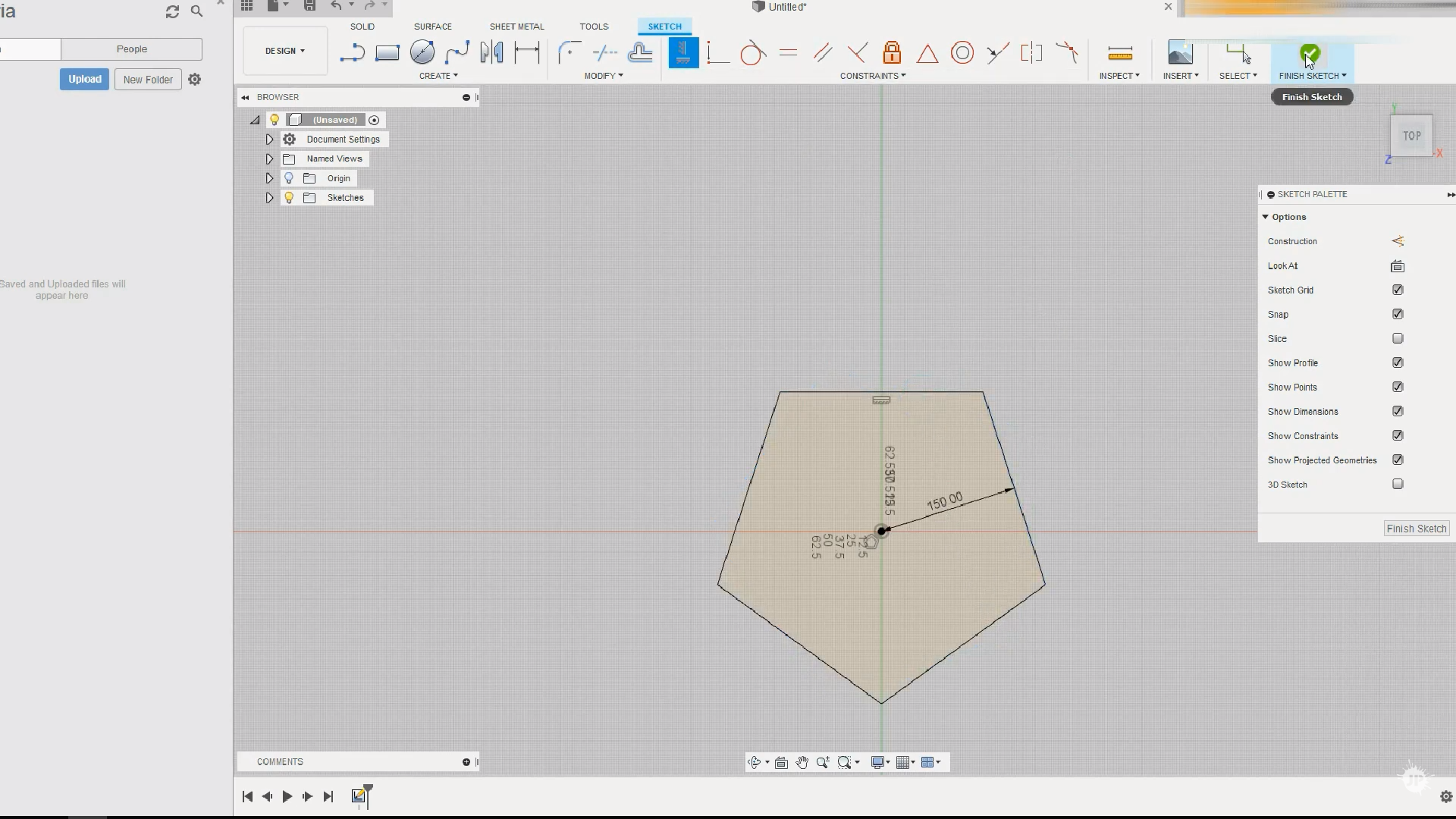Open the DESIGN workspace dropdown
This screenshot has width=1456, height=819.
pyautogui.click(x=285, y=51)
